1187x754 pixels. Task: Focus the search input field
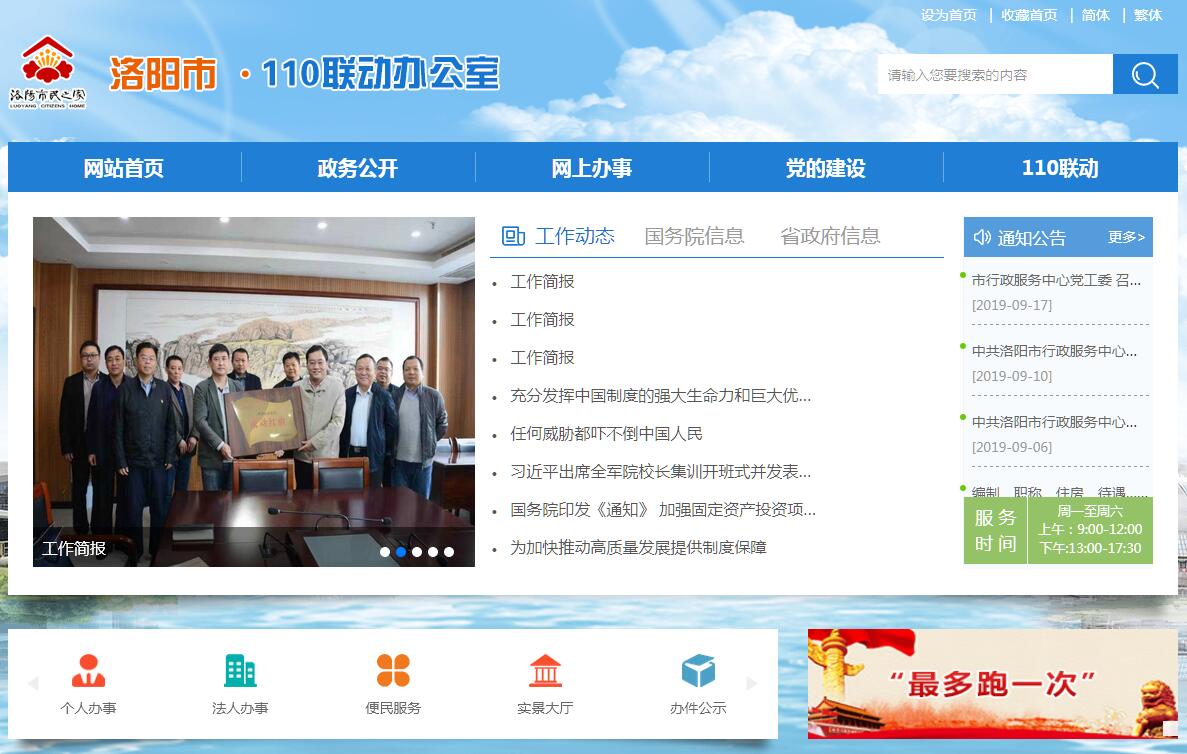994,75
